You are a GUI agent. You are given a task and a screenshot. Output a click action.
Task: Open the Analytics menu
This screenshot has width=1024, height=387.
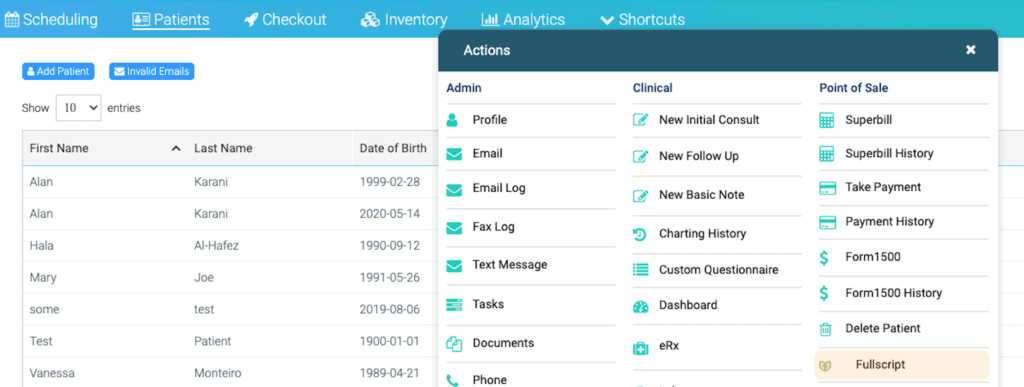click(x=523, y=20)
